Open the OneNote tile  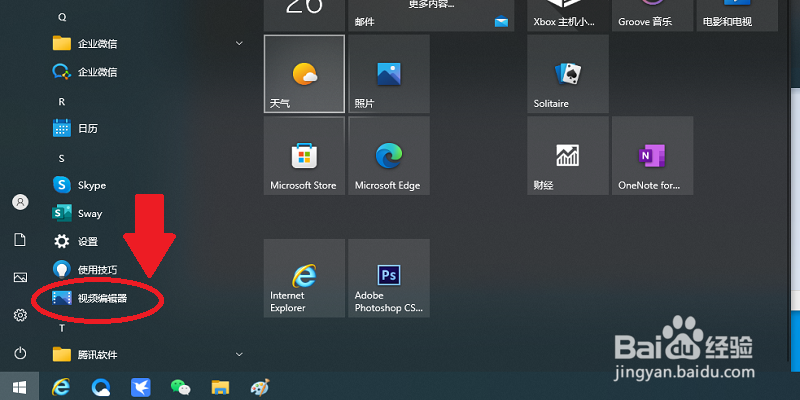(x=653, y=155)
